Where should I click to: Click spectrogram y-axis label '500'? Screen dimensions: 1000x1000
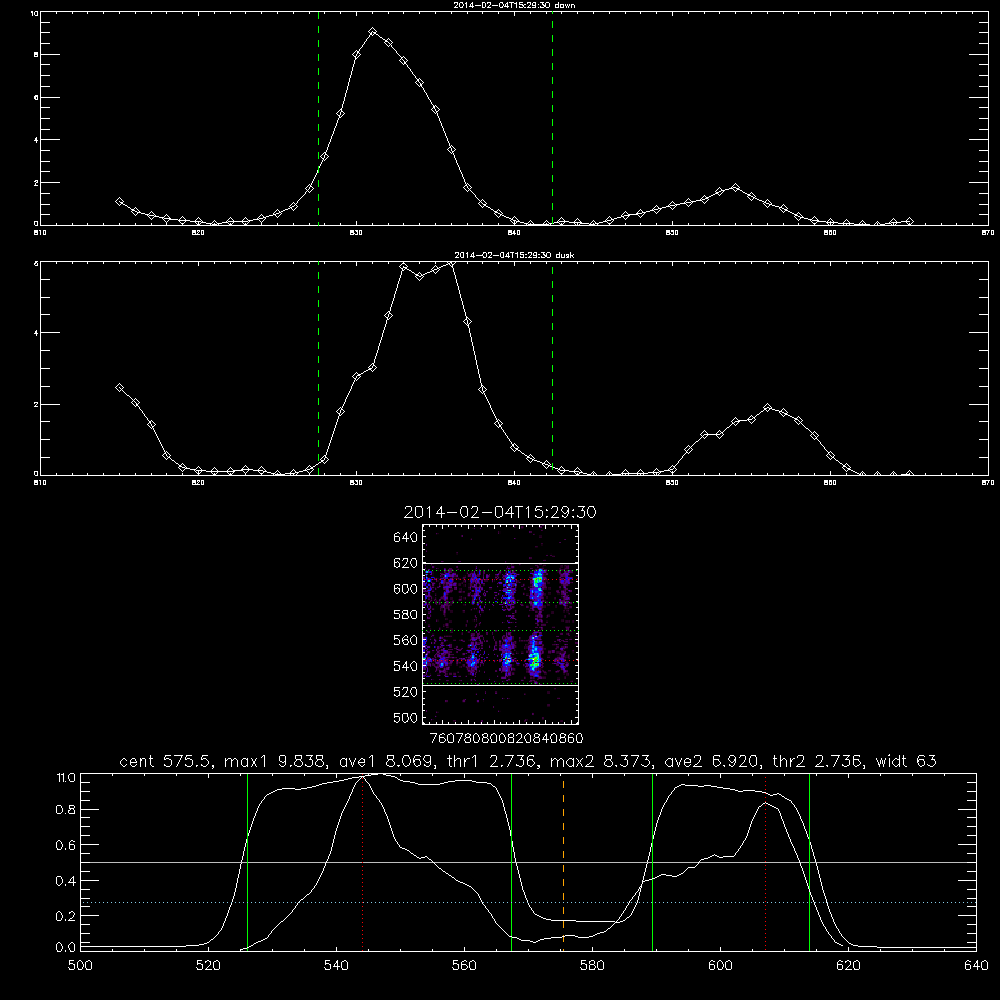click(406, 717)
